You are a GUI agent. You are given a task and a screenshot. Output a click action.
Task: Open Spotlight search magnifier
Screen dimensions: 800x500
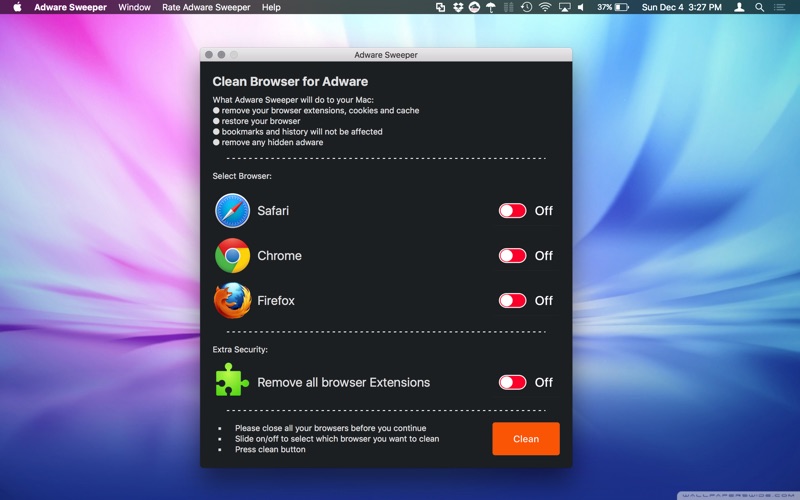coord(759,7)
